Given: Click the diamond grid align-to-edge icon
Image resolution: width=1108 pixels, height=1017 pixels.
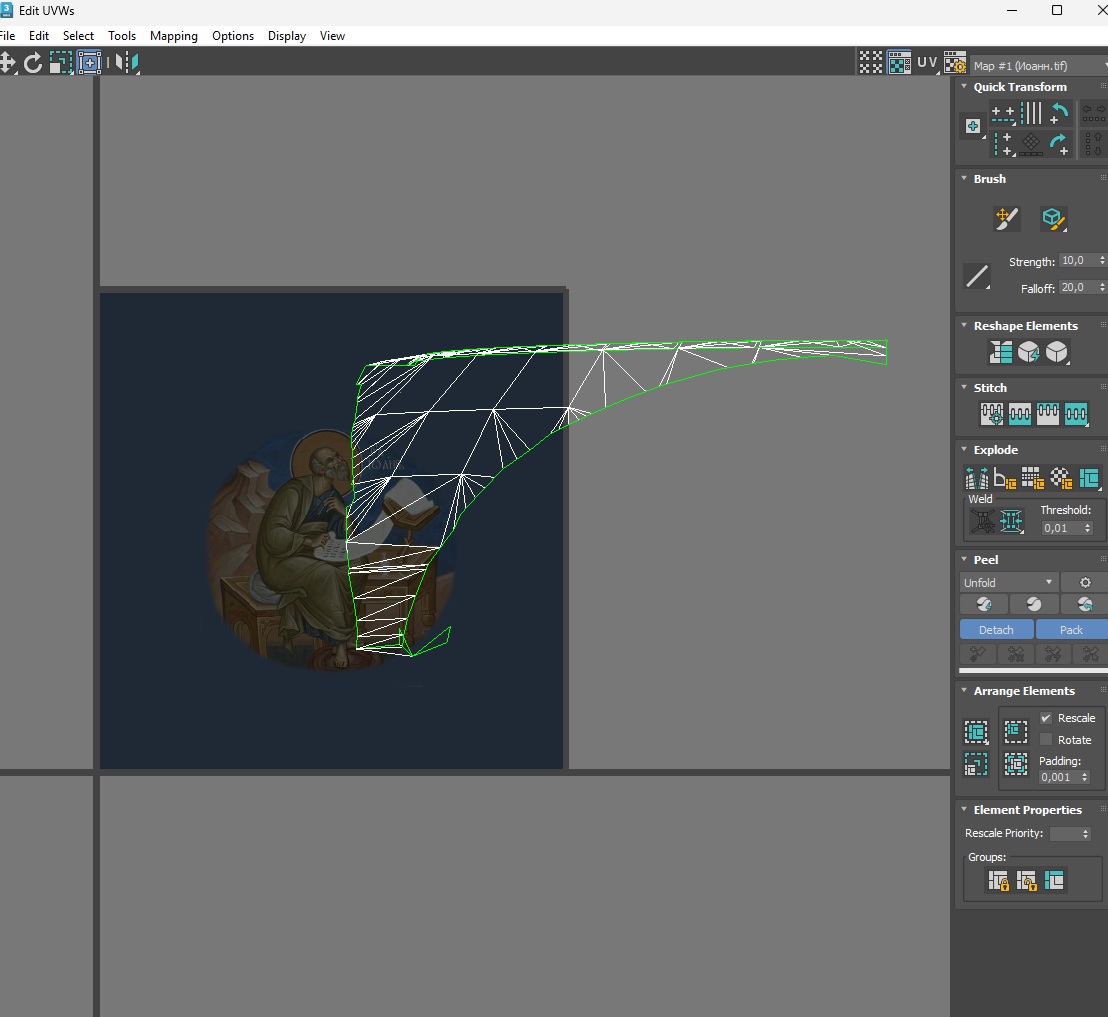Looking at the screenshot, I should coord(1031,143).
